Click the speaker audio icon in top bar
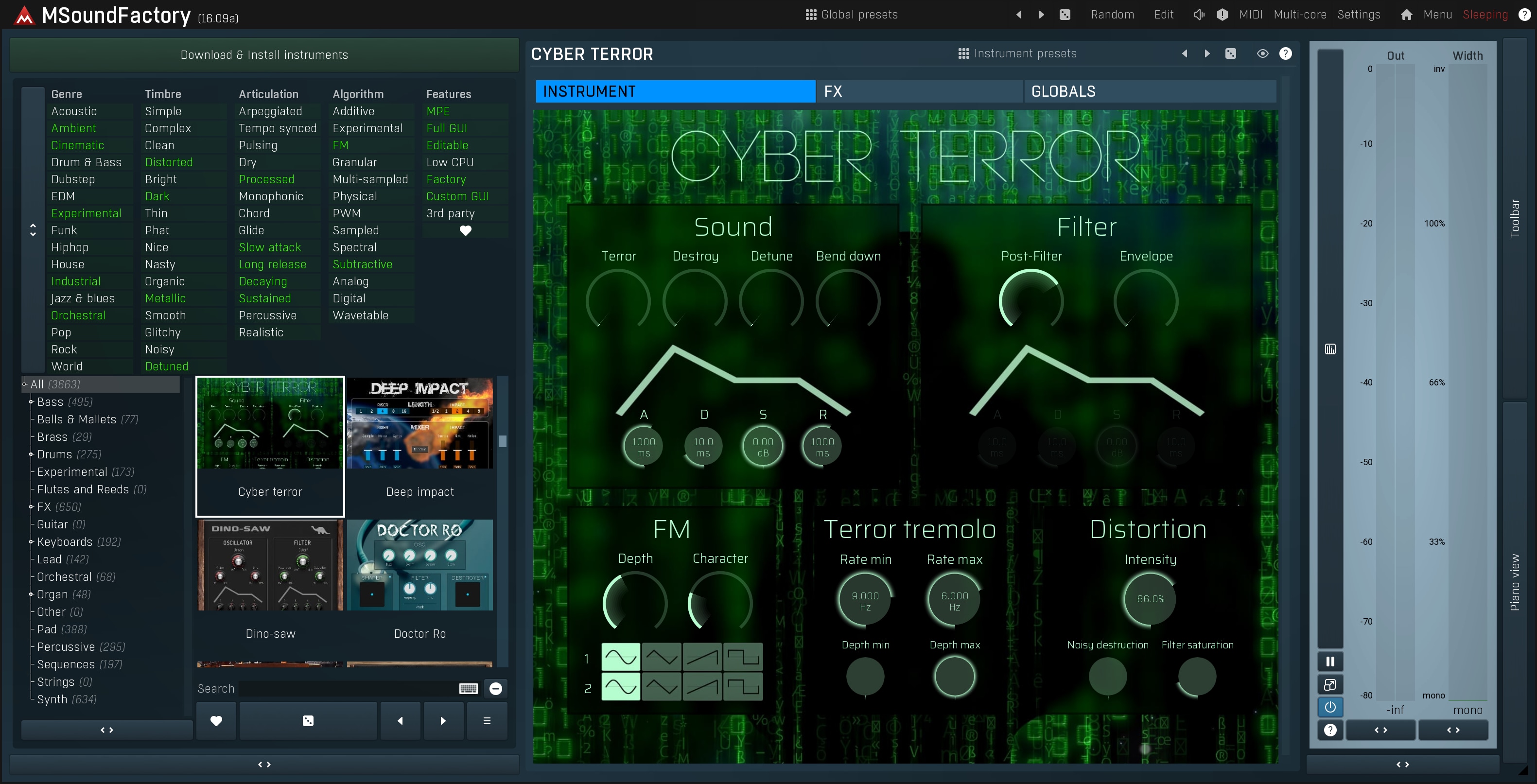Screen dimensions: 1537x784 coord(1199,14)
